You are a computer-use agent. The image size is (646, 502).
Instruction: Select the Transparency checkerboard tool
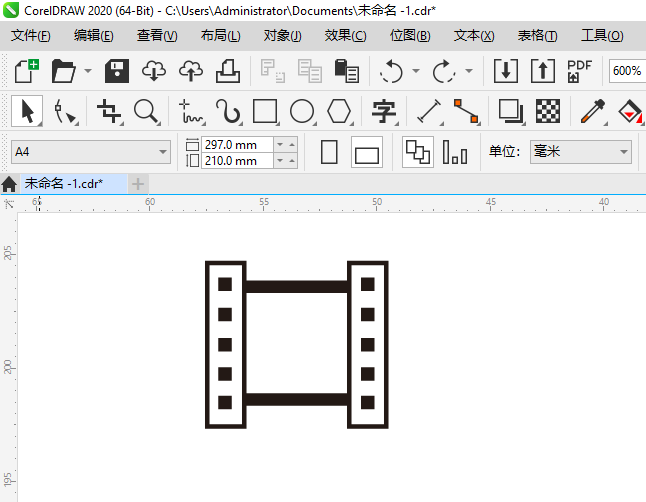pyautogui.click(x=548, y=111)
